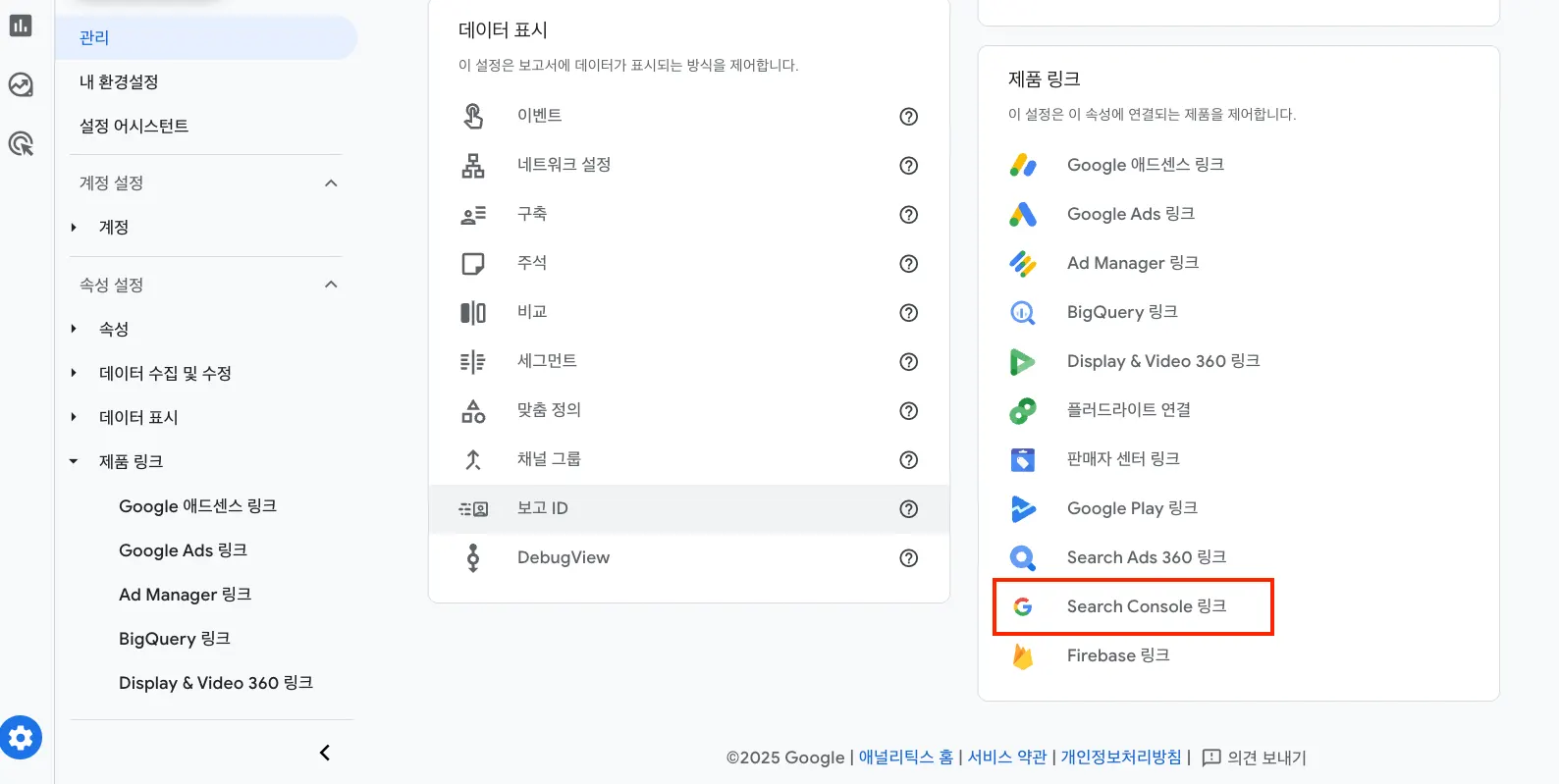This screenshot has width=1559, height=784.
Task: Open help for 네트워크 설정 row
Action: coord(909,165)
